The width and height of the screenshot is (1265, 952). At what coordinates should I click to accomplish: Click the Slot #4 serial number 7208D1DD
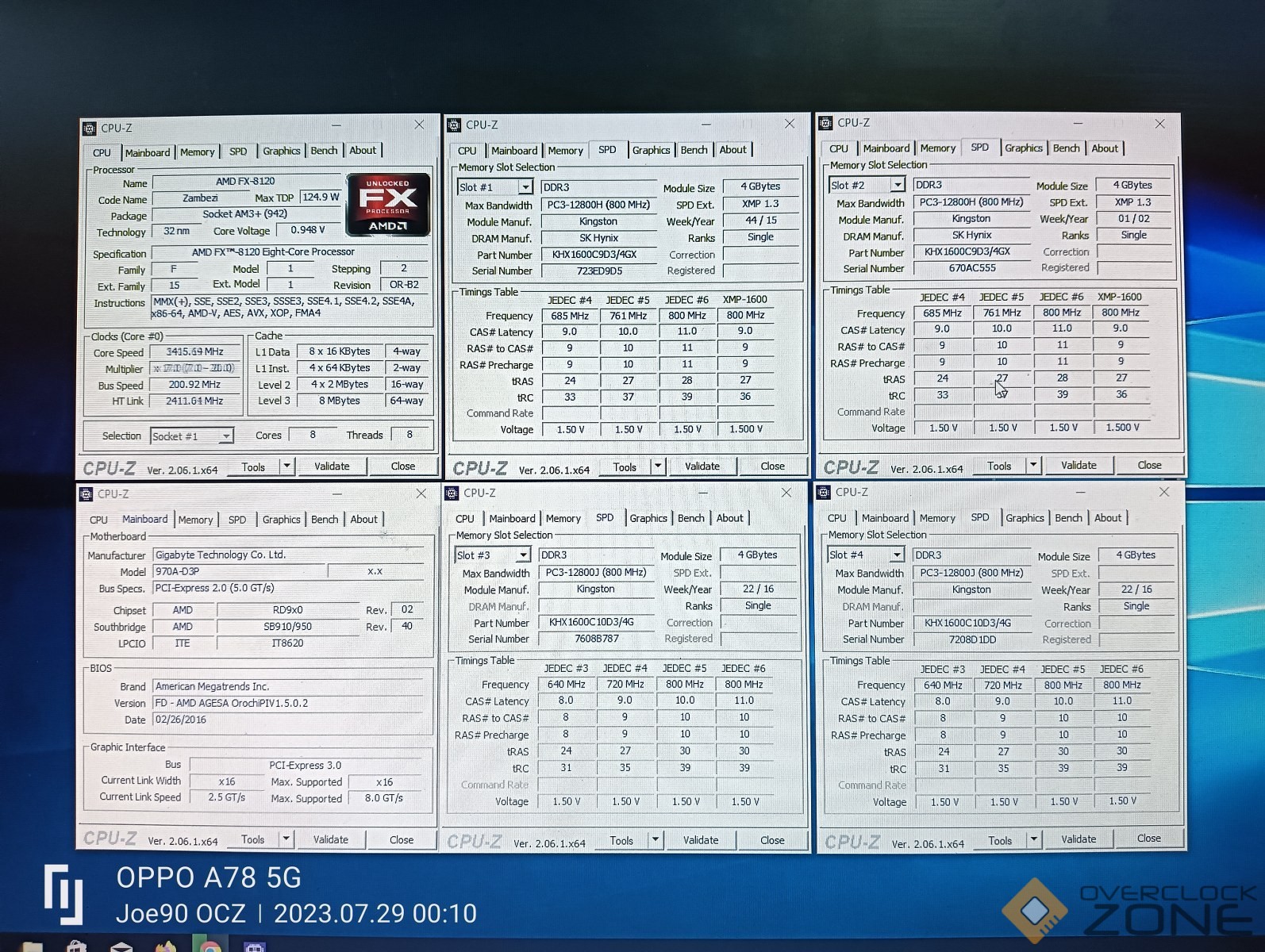coord(972,639)
